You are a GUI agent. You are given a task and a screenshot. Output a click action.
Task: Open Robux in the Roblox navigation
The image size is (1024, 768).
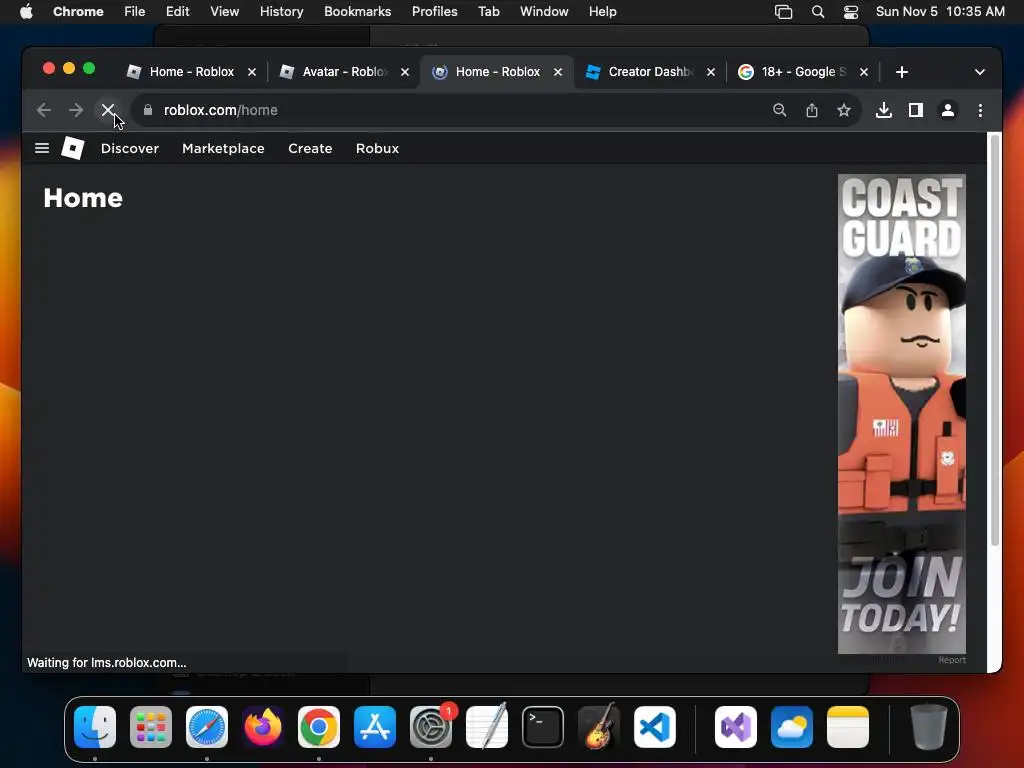pos(377,148)
